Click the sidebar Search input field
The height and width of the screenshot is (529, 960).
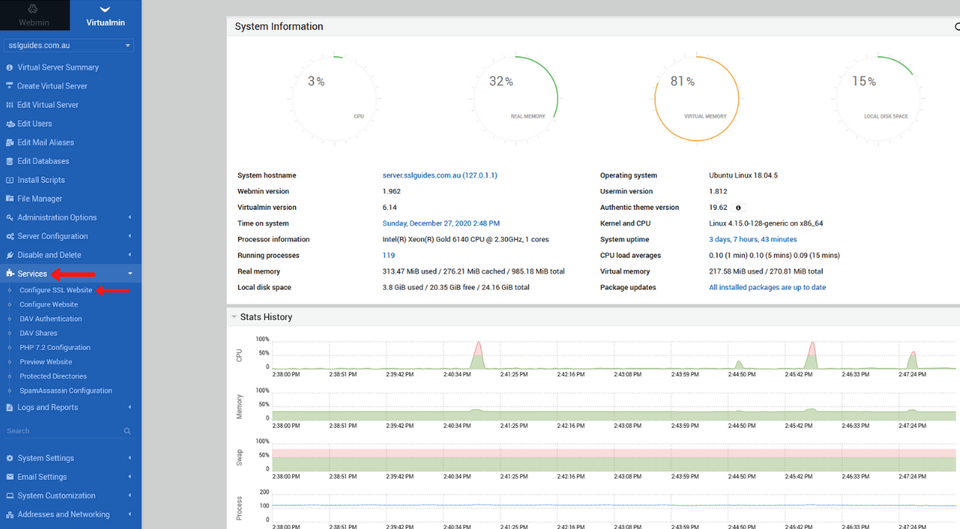point(60,431)
